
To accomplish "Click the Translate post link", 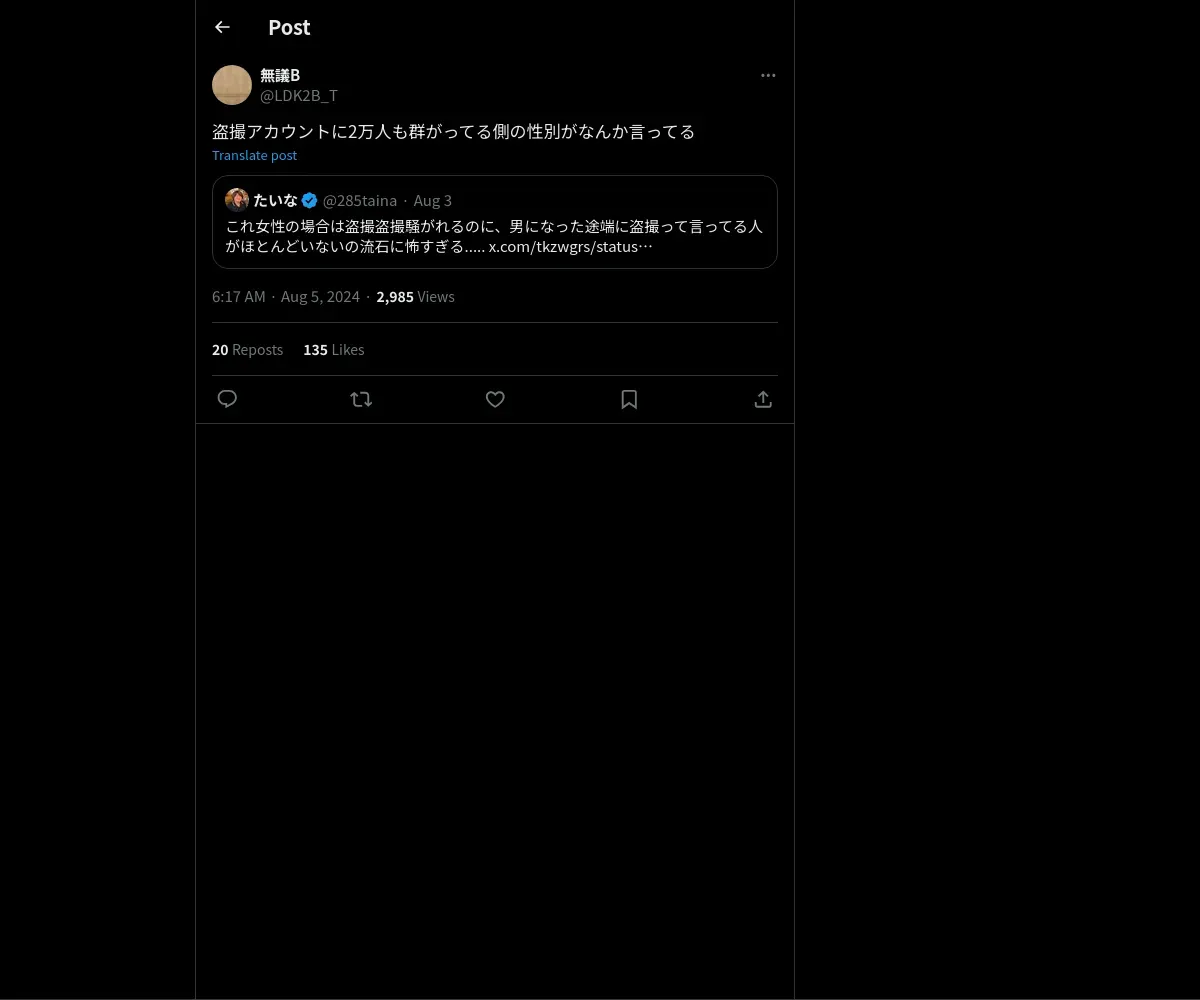I will [254, 155].
